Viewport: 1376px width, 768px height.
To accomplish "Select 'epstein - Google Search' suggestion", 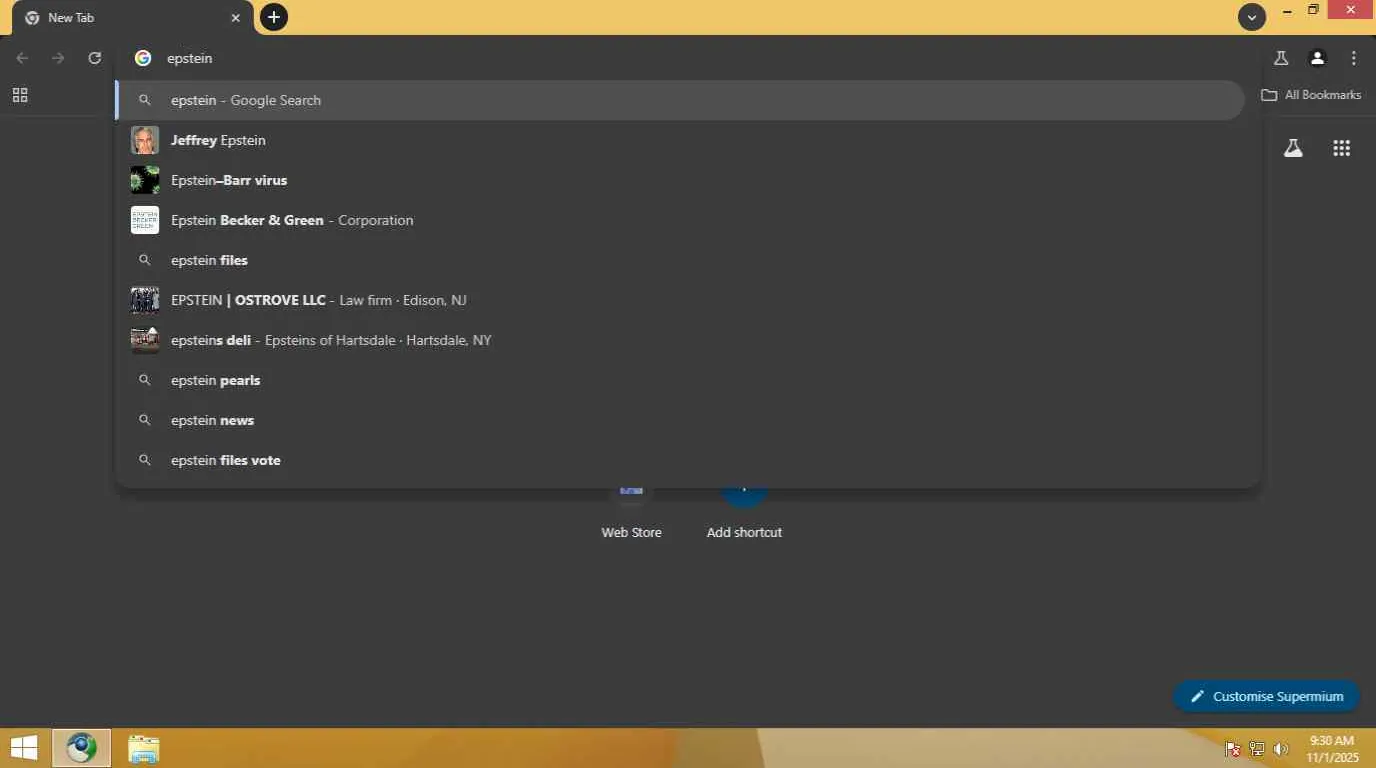I will [x=680, y=100].
